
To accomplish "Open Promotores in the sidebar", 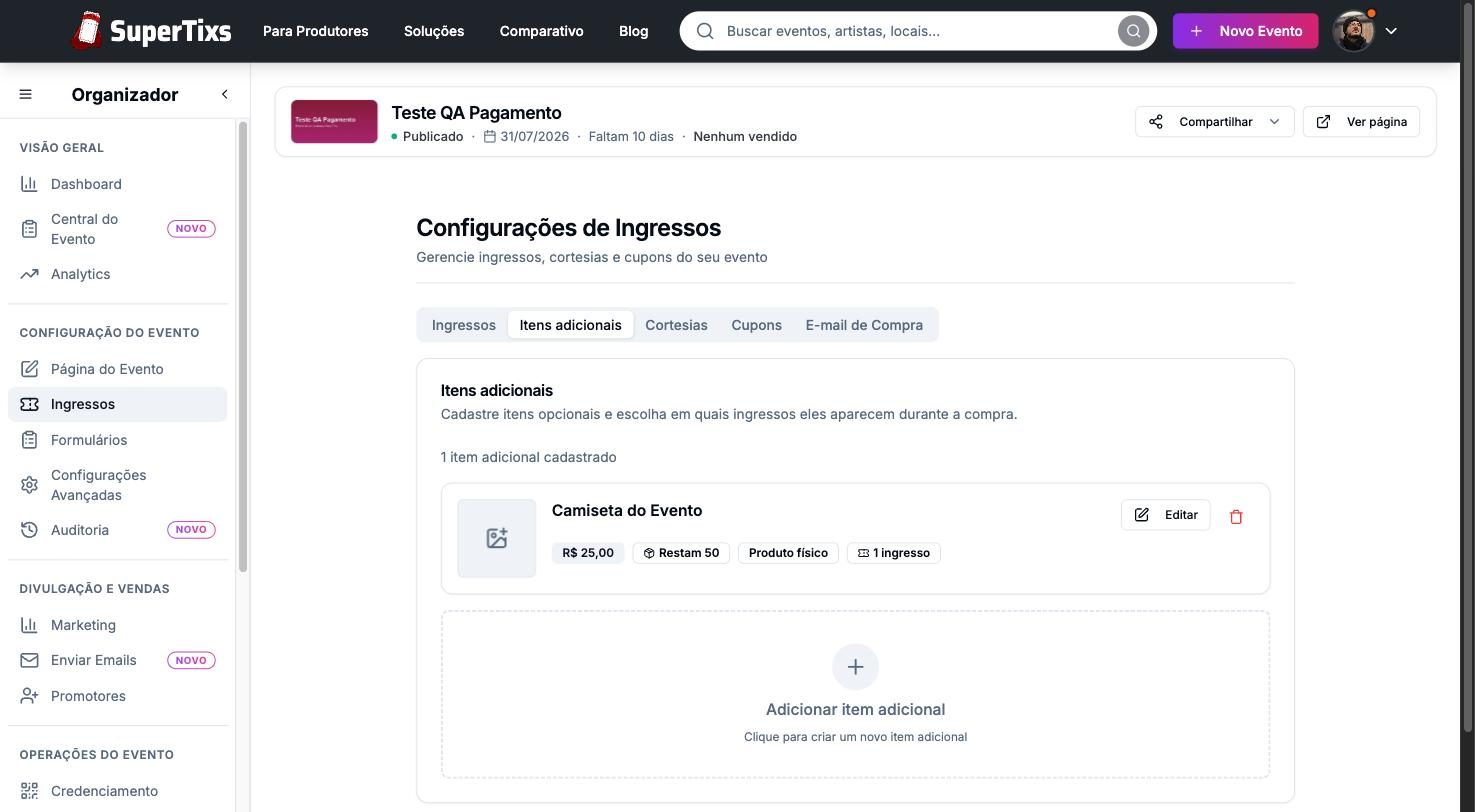I will point(117,696).
